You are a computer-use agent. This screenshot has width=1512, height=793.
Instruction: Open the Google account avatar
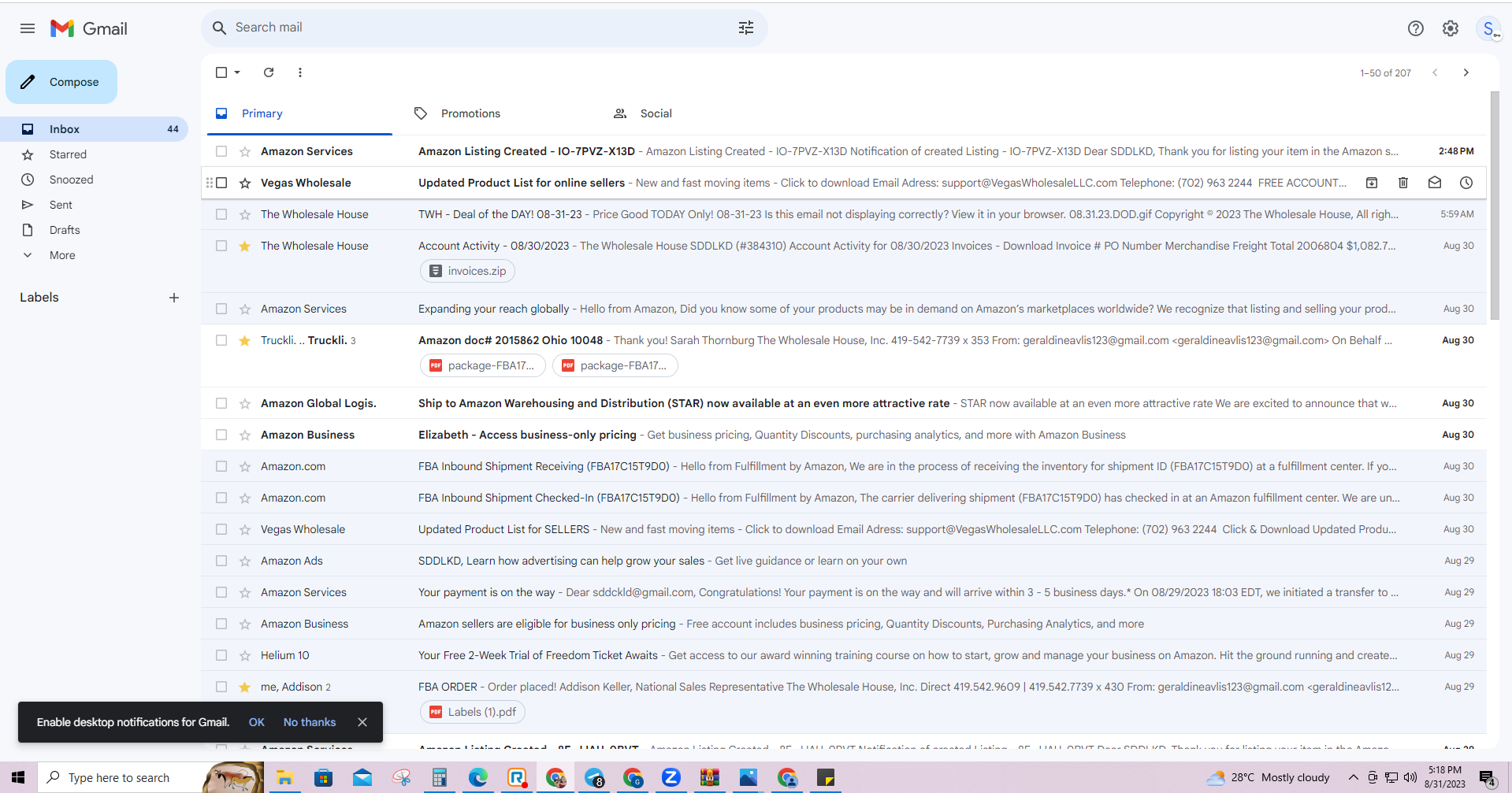[x=1488, y=28]
